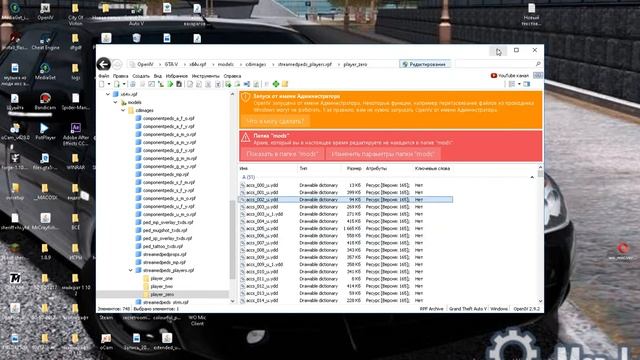Click the tree panel scrollbar thumb
The width and height of the screenshot is (640, 360).
233,240
